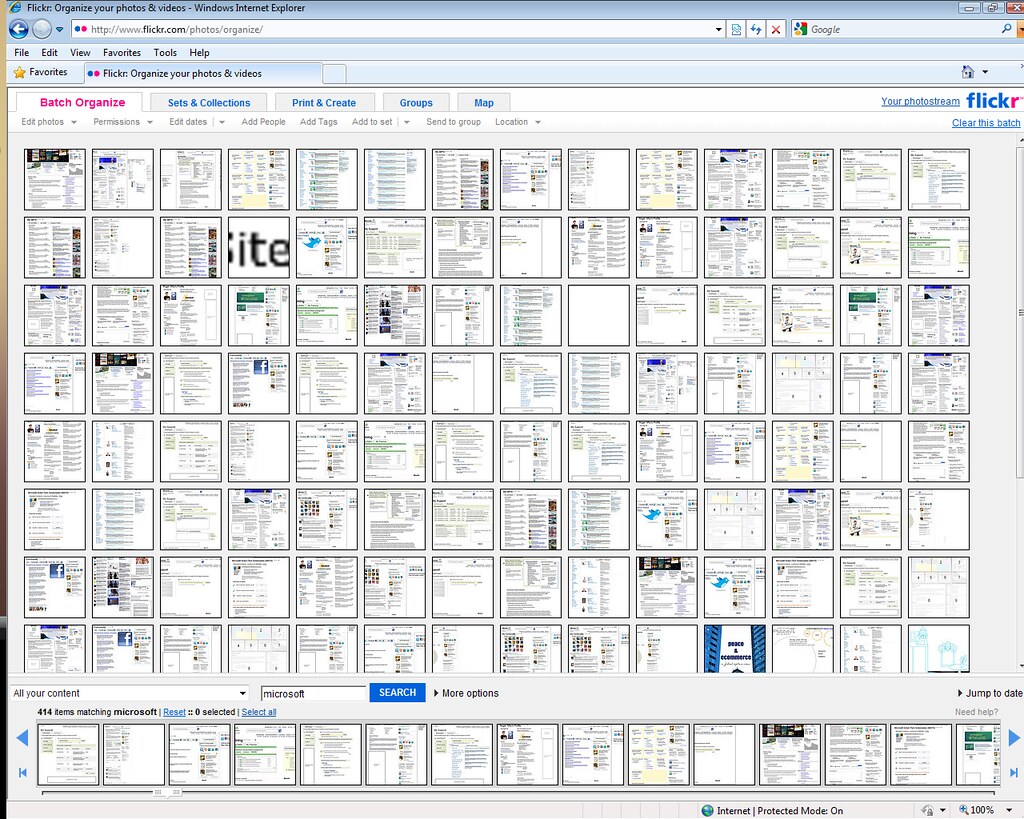
Task: Click the Favorites star icon
Action: pos(20,72)
